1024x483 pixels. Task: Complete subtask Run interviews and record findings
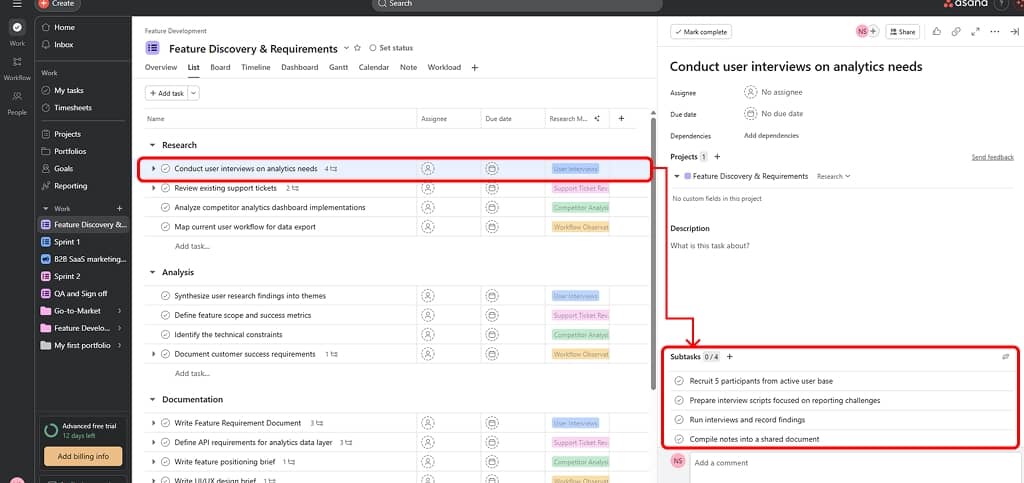coord(679,420)
